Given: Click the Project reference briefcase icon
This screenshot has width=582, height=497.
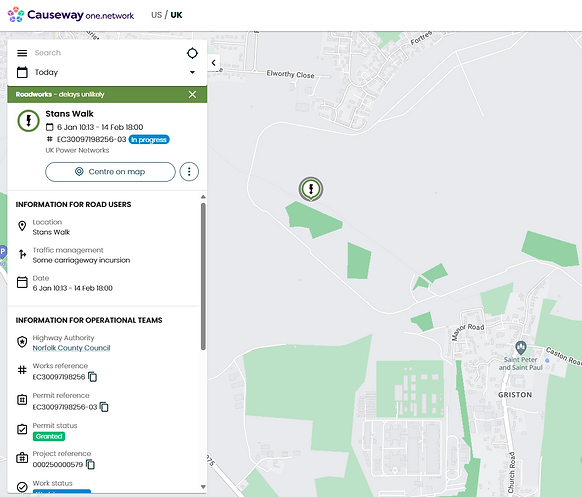Looking at the screenshot, I should coord(22,458).
